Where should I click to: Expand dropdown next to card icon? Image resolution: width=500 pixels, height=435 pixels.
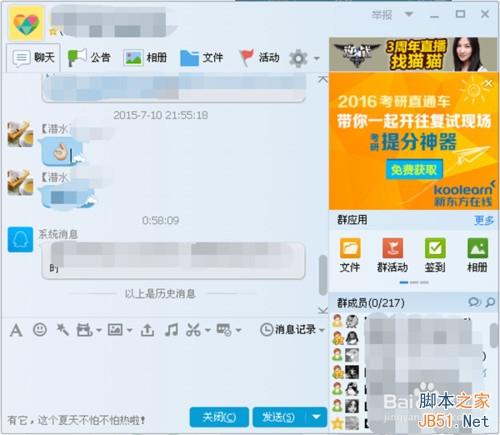coord(238,331)
